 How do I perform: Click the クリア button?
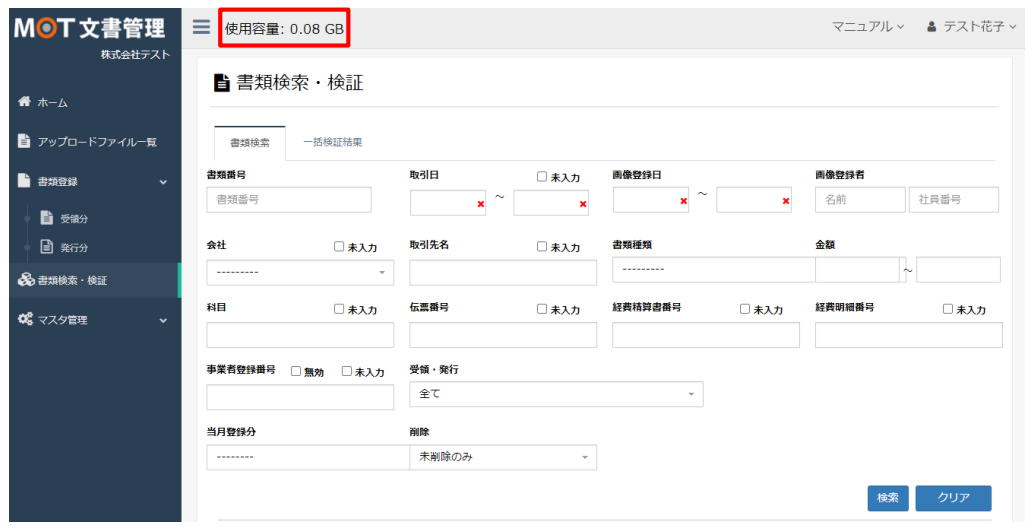click(953, 498)
